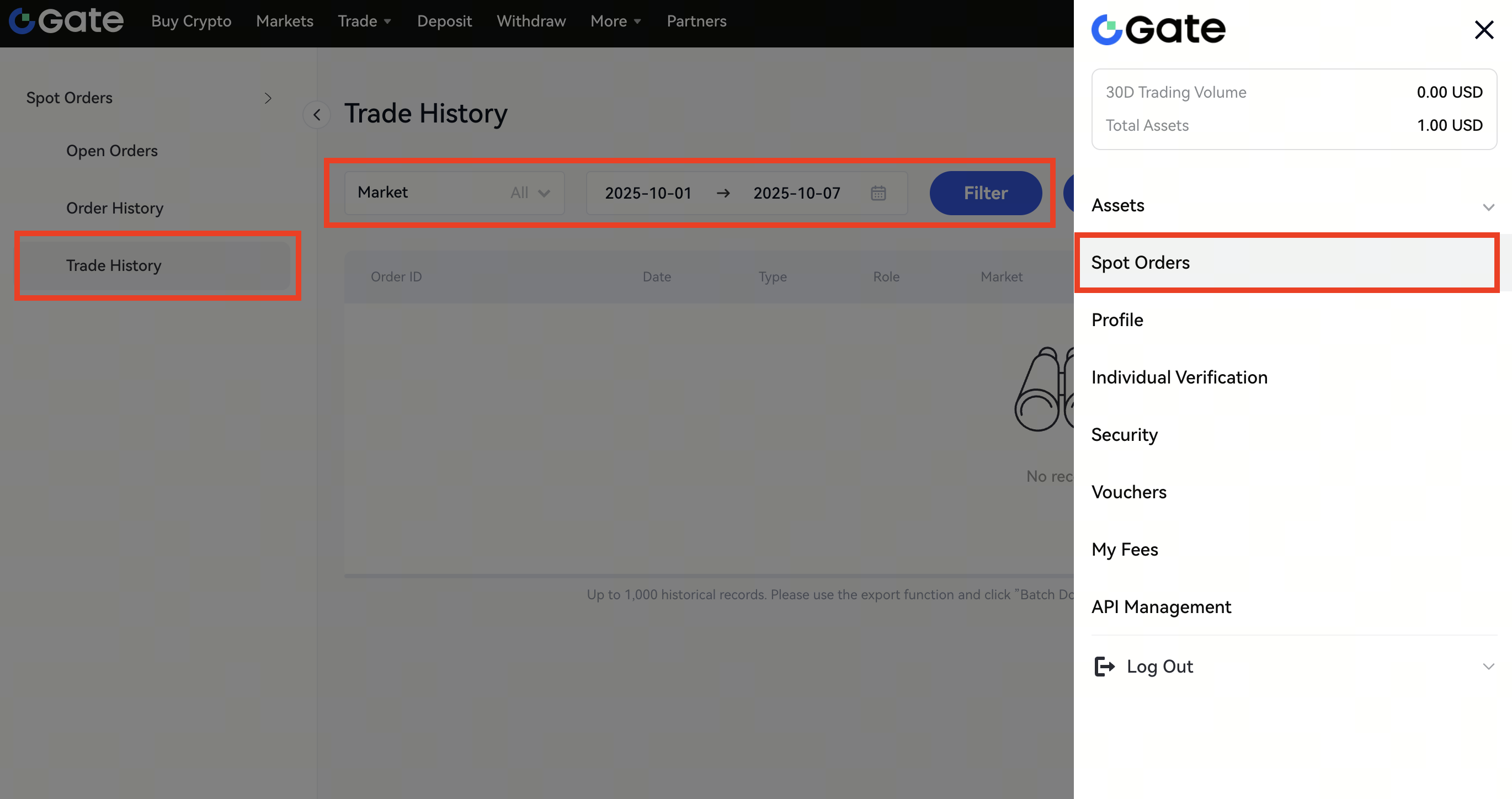Click Buy Crypto in the top navigation

pos(191,21)
